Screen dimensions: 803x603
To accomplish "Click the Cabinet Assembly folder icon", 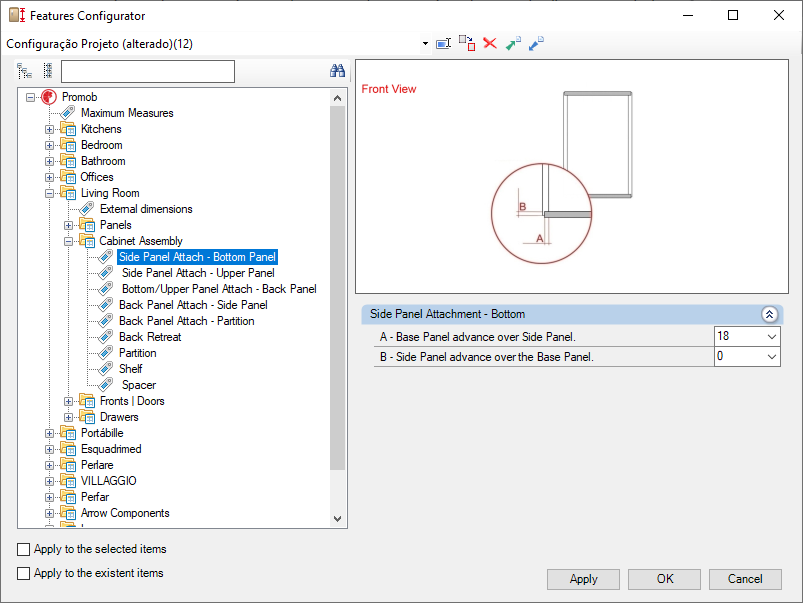I will click(x=87, y=240).
